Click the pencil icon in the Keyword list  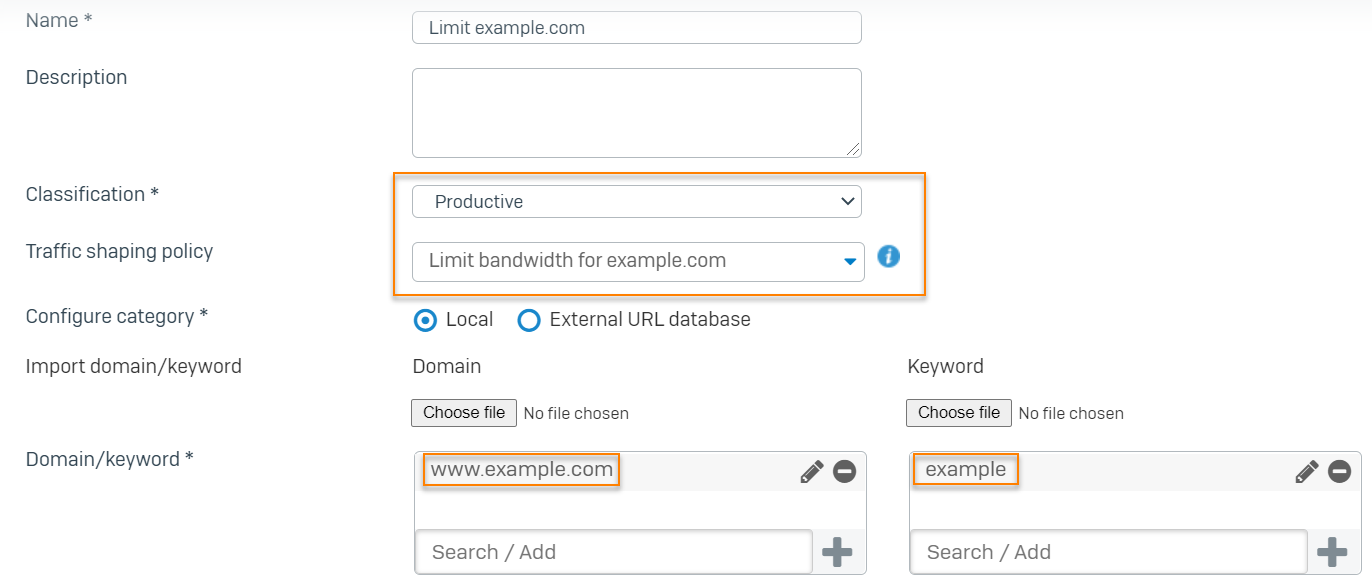coord(1306,470)
